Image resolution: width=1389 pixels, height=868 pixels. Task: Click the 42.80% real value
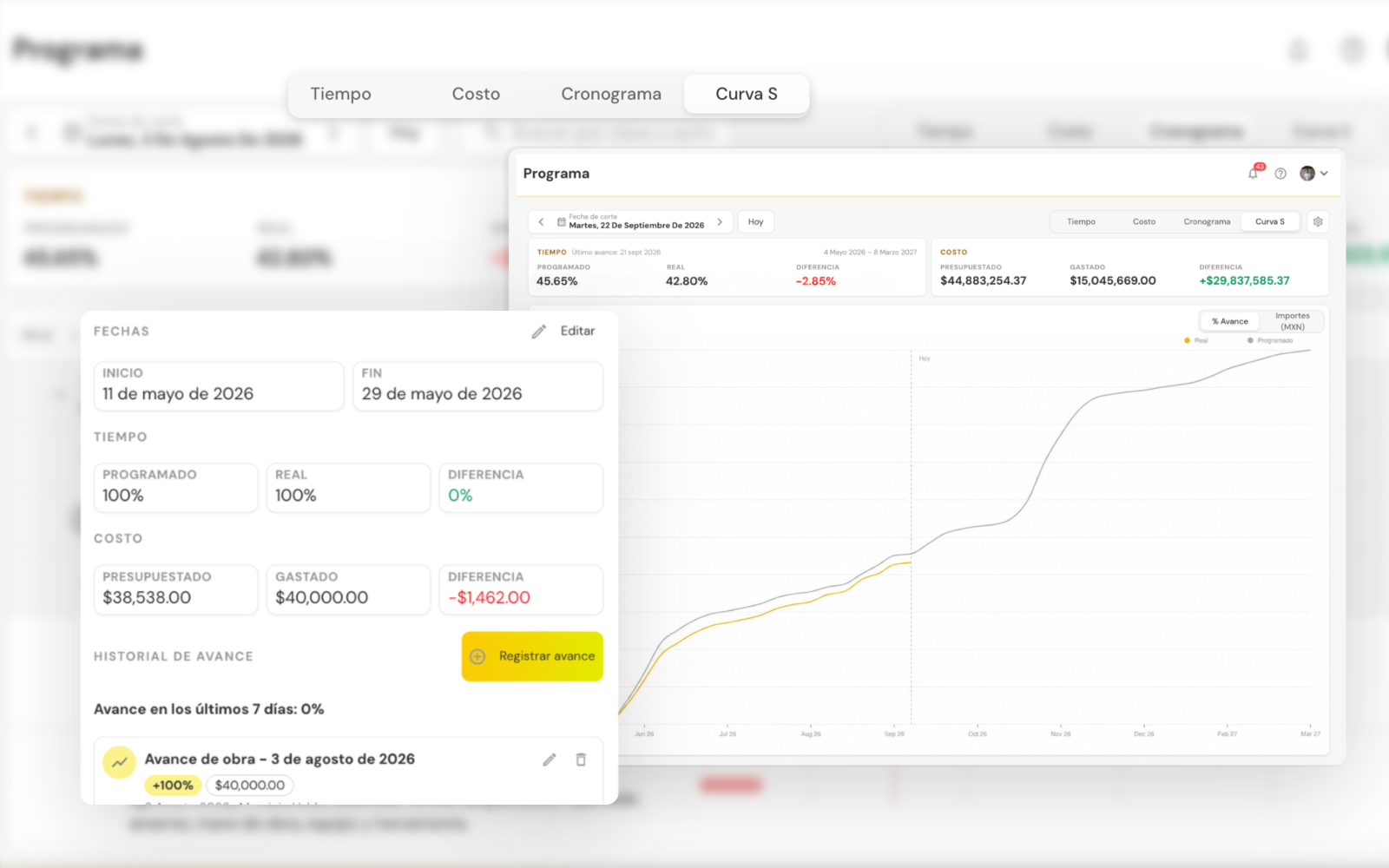click(687, 281)
